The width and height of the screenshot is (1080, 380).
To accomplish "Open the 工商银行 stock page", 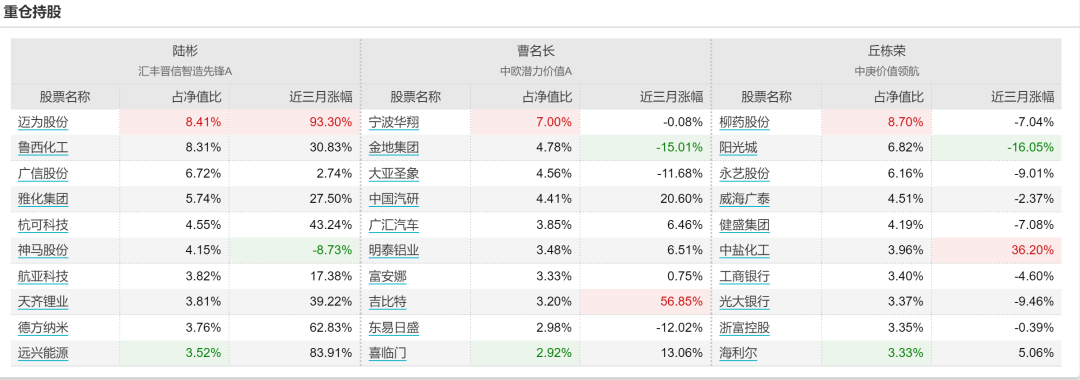I will [x=745, y=277].
